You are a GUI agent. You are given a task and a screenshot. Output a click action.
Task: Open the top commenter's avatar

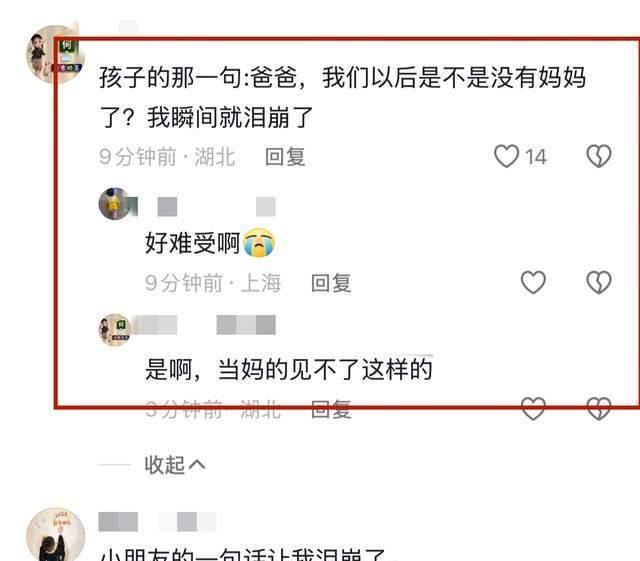(55, 54)
